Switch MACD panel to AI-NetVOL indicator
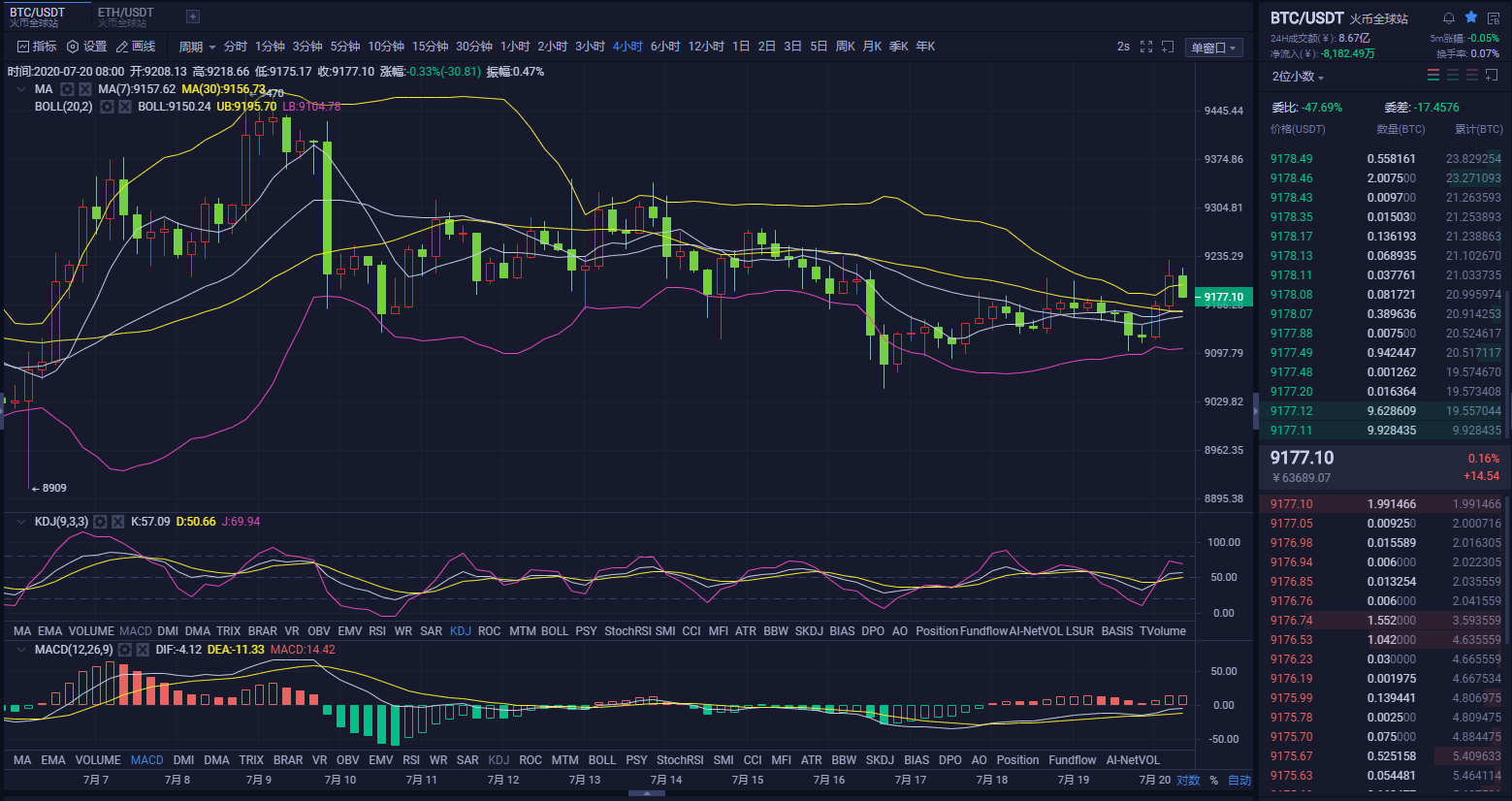 1133,760
